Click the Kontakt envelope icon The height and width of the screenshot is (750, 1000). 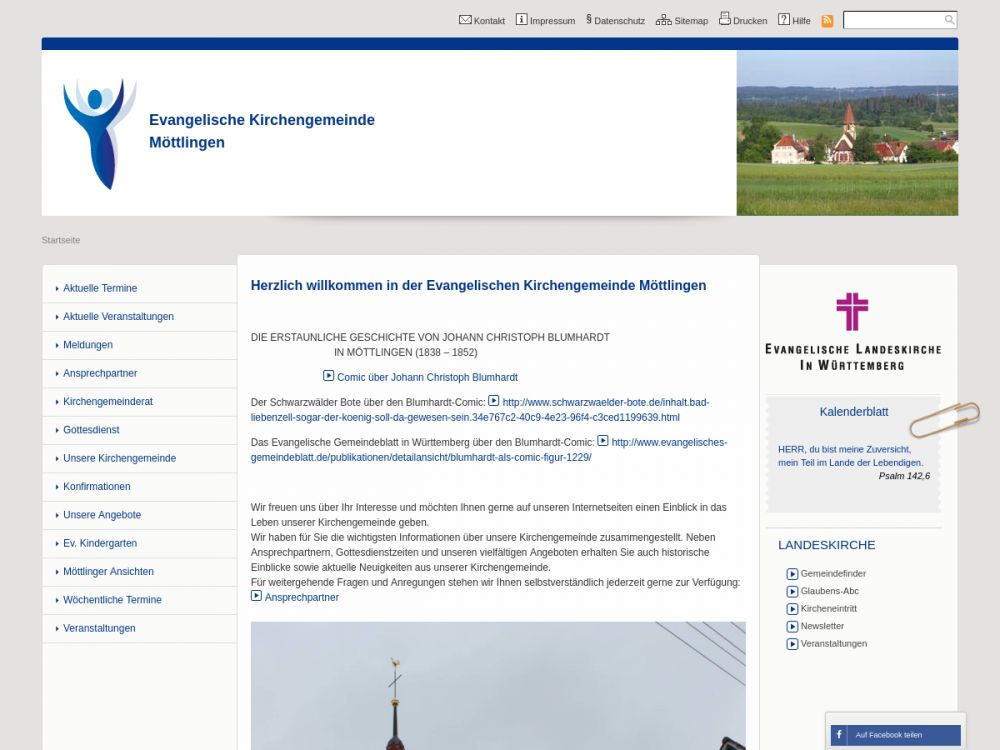click(x=465, y=20)
